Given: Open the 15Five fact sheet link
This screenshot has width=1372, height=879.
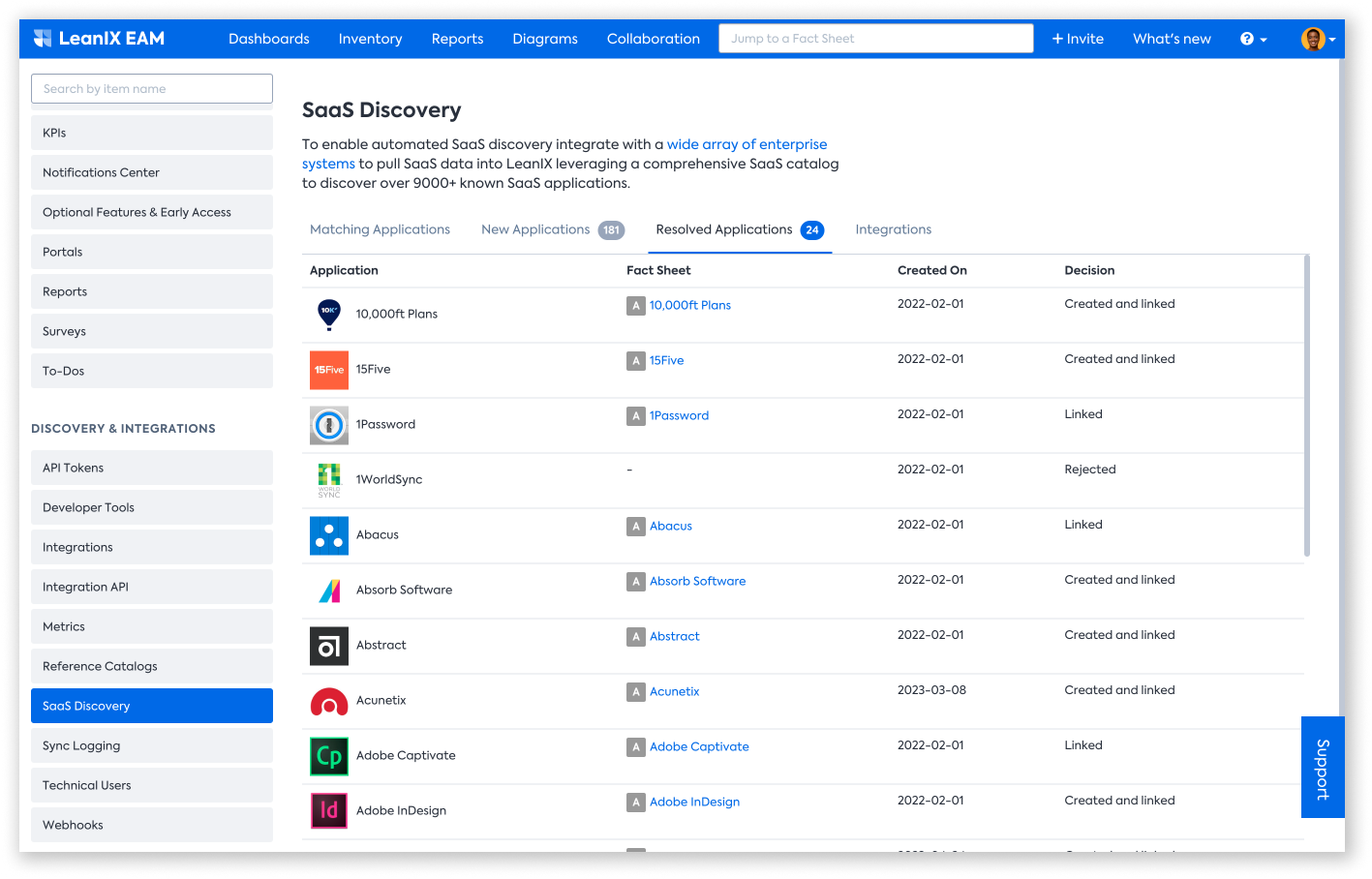Looking at the screenshot, I should 667,360.
